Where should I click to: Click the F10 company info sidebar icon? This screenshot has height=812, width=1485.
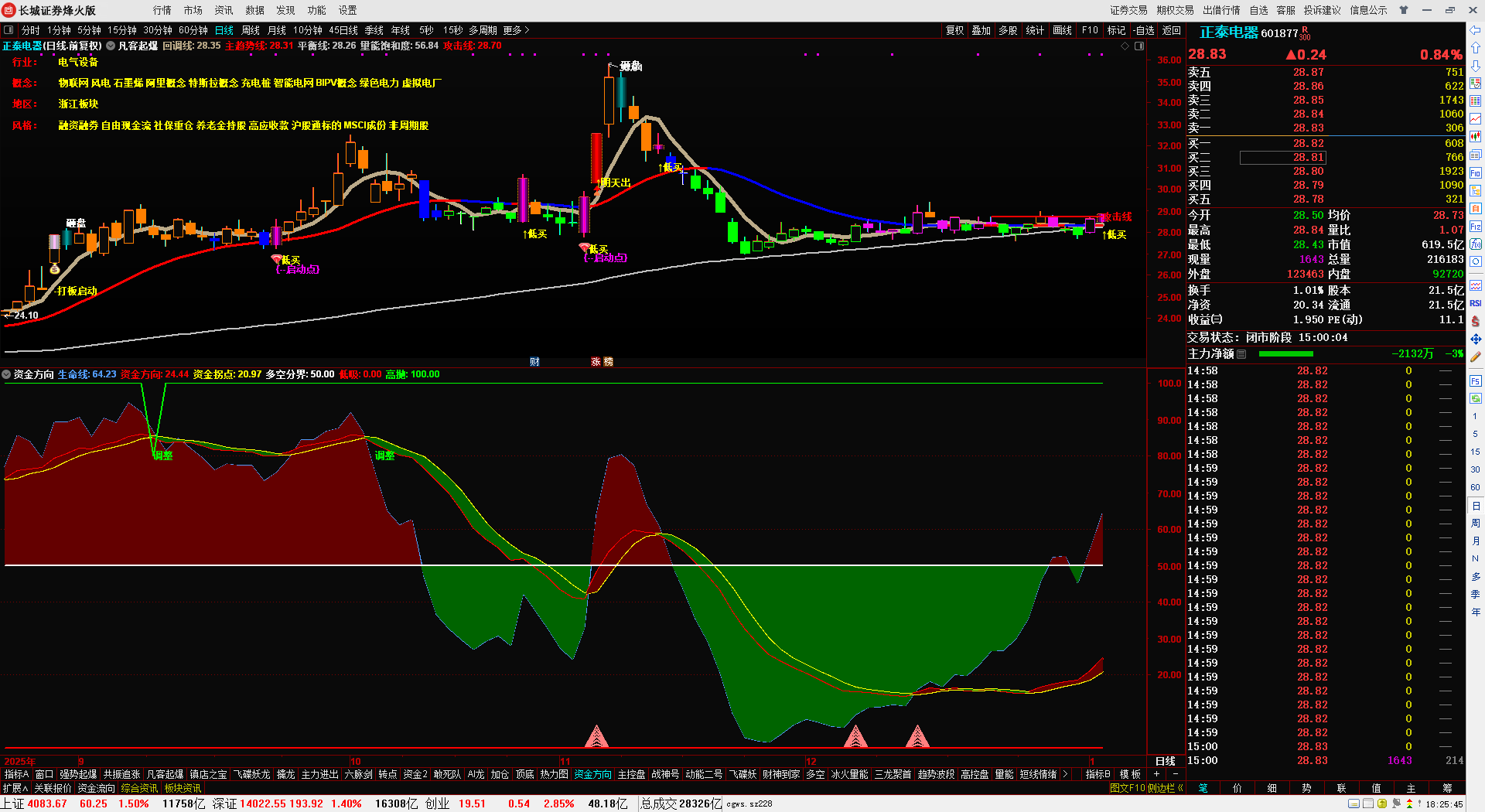tap(1476, 172)
